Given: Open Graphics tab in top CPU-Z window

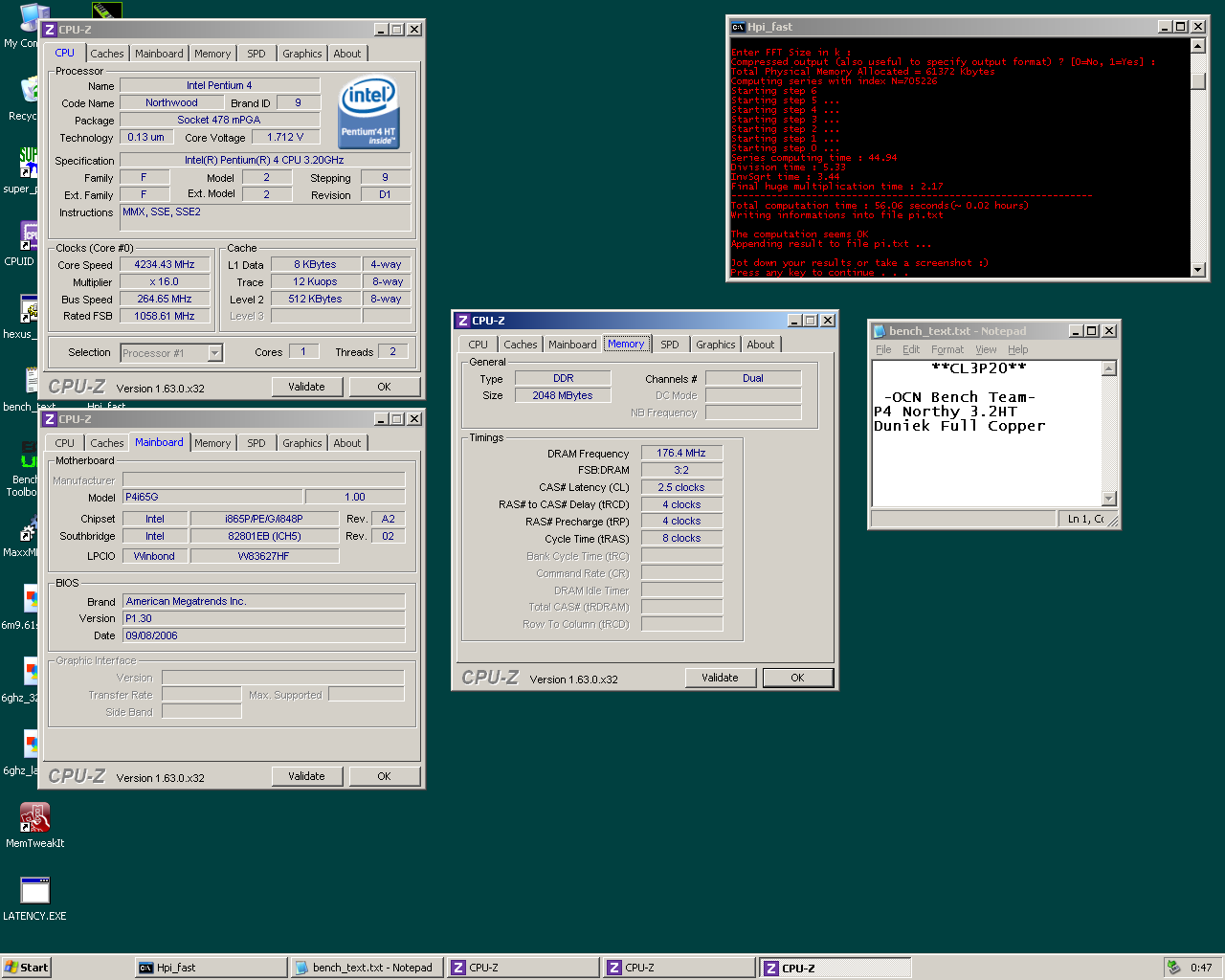Looking at the screenshot, I should 302,54.
